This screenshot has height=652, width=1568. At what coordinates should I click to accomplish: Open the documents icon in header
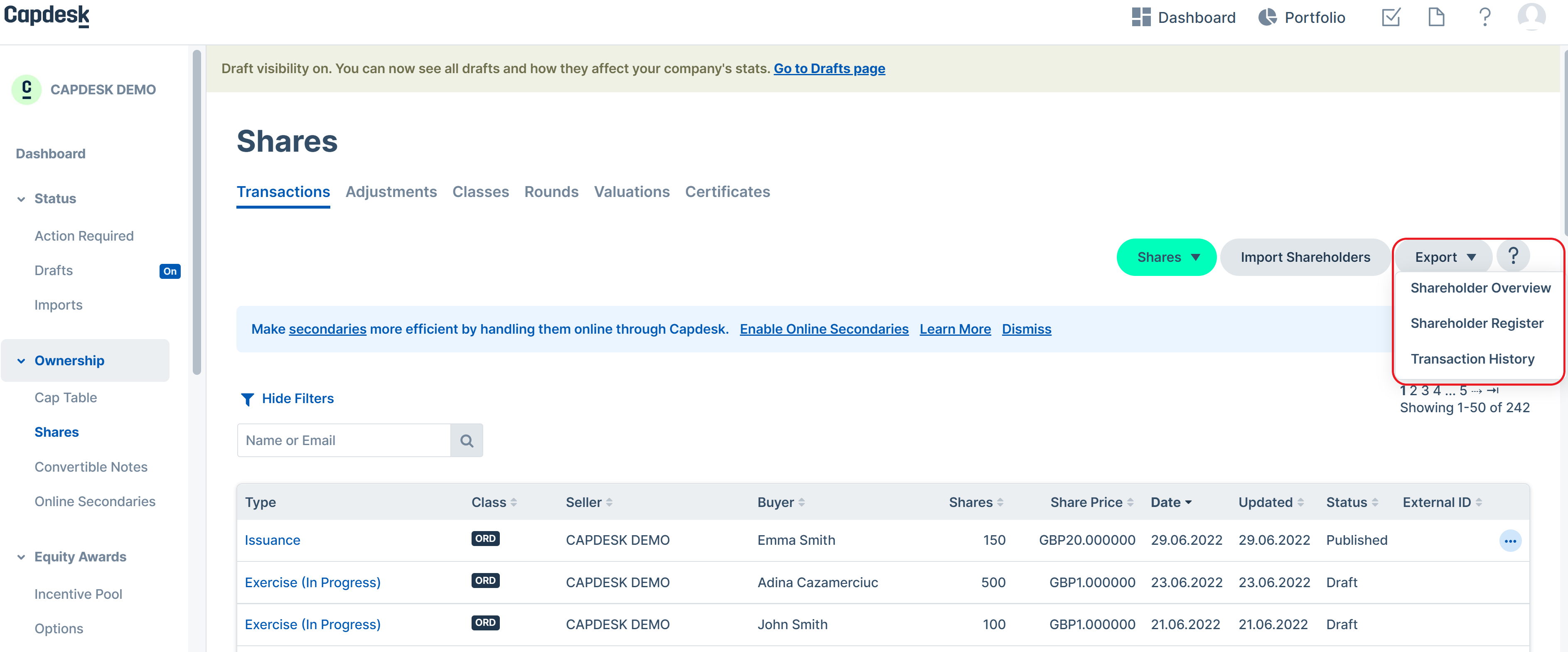point(1437,17)
